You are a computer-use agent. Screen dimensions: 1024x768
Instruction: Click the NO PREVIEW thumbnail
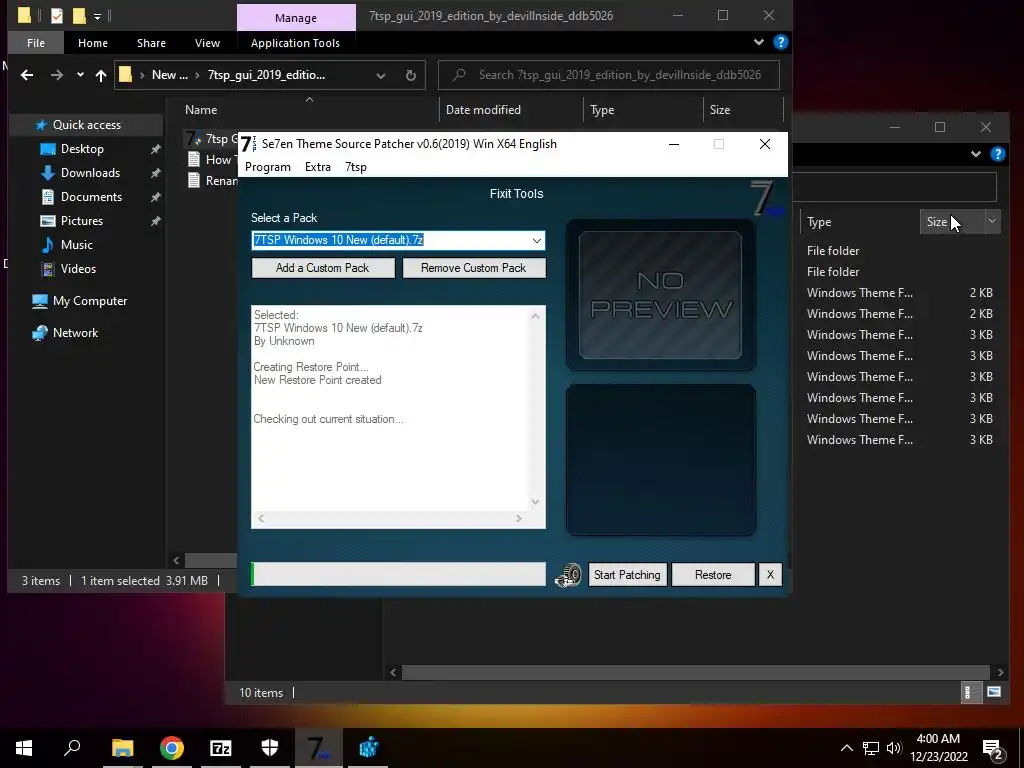[x=660, y=295]
